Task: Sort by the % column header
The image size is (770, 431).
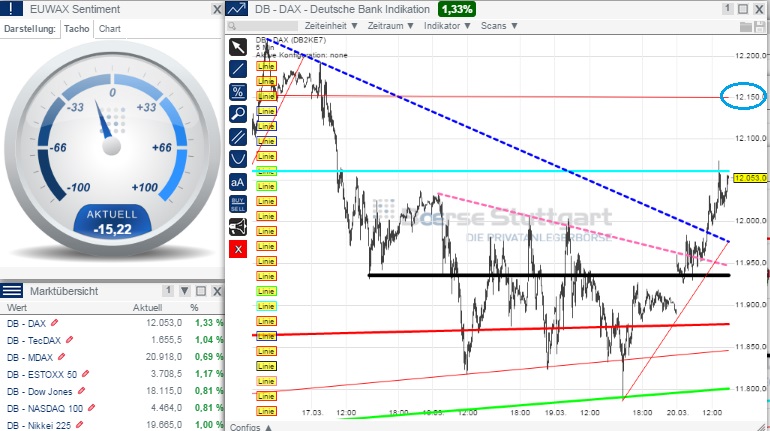Action: [194, 308]
